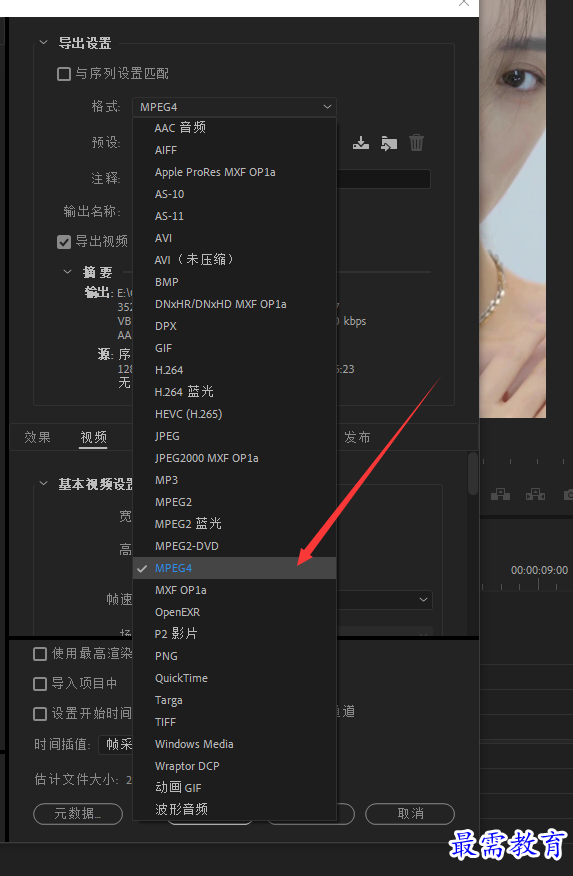Select OpenEXR format
Image resolution: width=573 pixels, height=876 pixels.
pos(234,612)
